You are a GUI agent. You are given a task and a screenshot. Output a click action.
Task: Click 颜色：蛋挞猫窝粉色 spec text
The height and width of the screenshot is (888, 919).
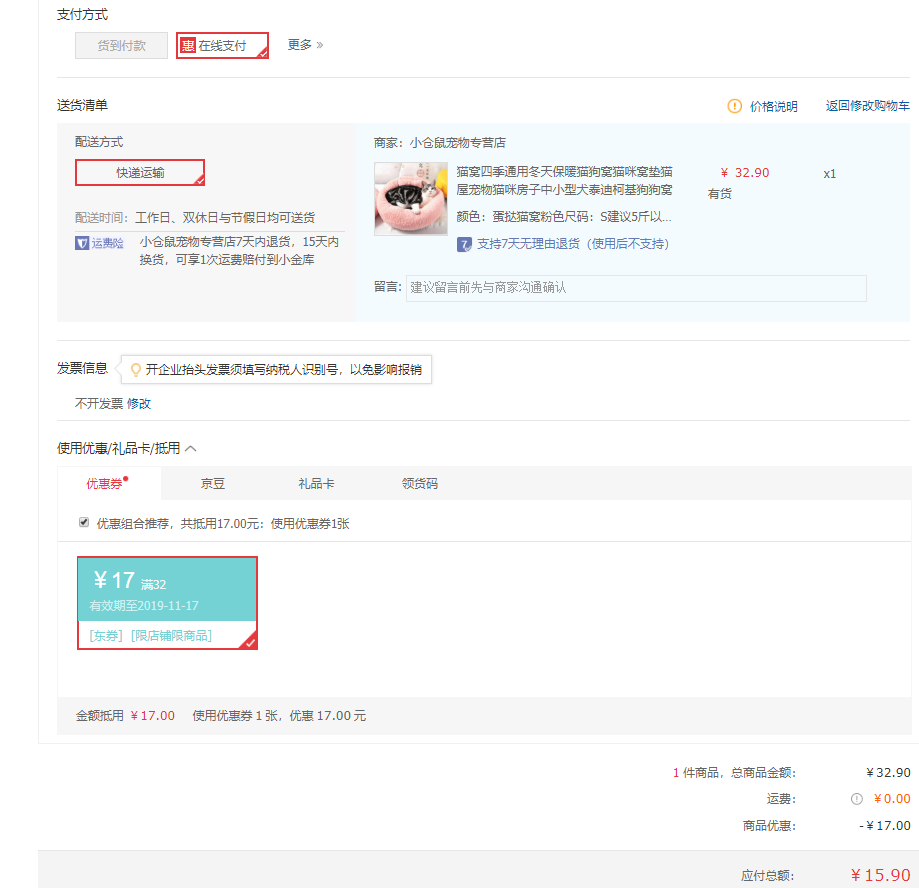564,217
